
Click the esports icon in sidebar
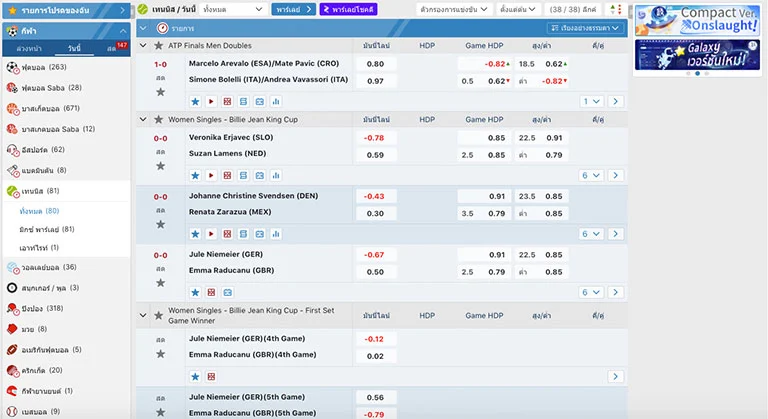point(12,149)
